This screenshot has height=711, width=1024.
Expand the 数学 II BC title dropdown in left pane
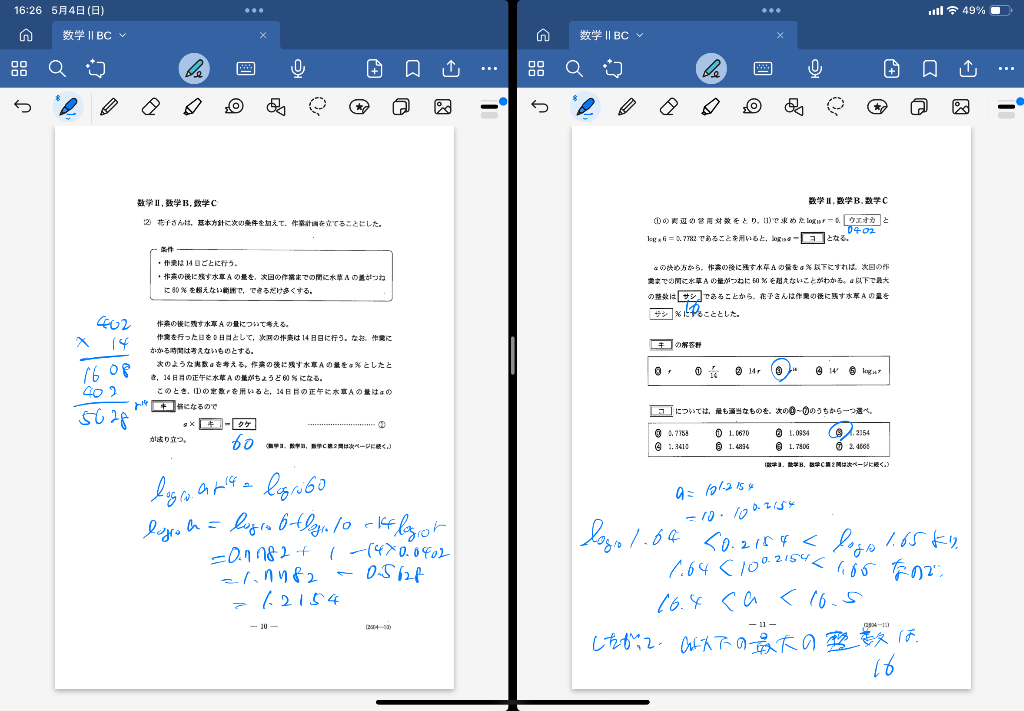(x=123, y=35)
